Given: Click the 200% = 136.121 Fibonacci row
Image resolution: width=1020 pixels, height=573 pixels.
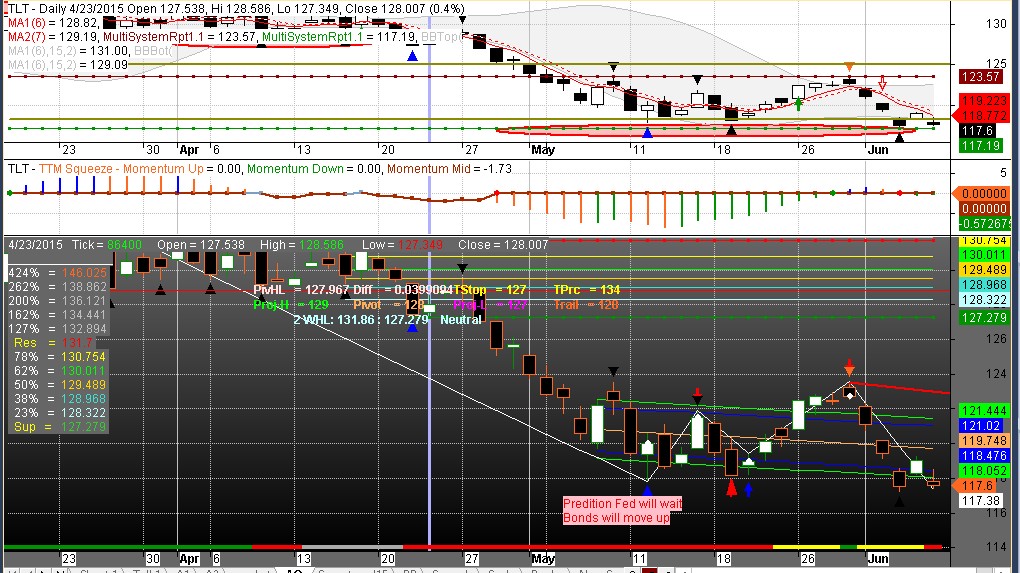Looking at the screenshot, I should coord(57,301).
